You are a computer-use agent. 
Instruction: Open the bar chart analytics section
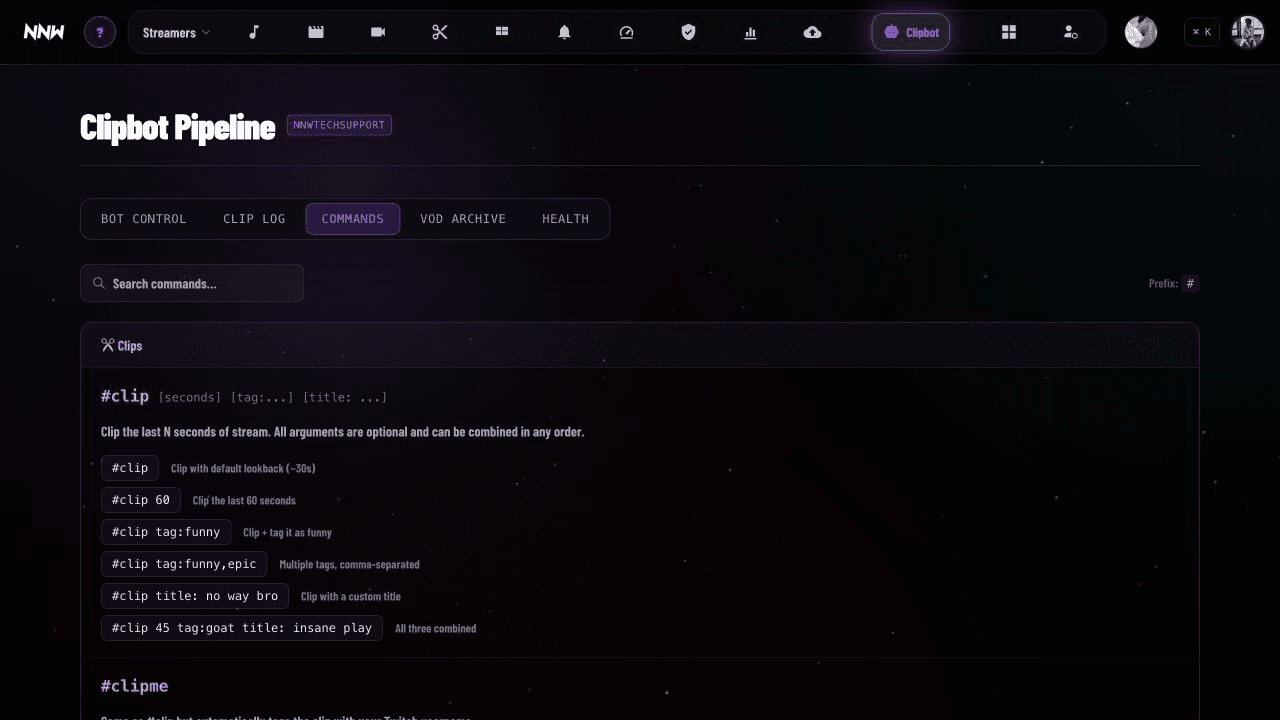pos(750,32)
